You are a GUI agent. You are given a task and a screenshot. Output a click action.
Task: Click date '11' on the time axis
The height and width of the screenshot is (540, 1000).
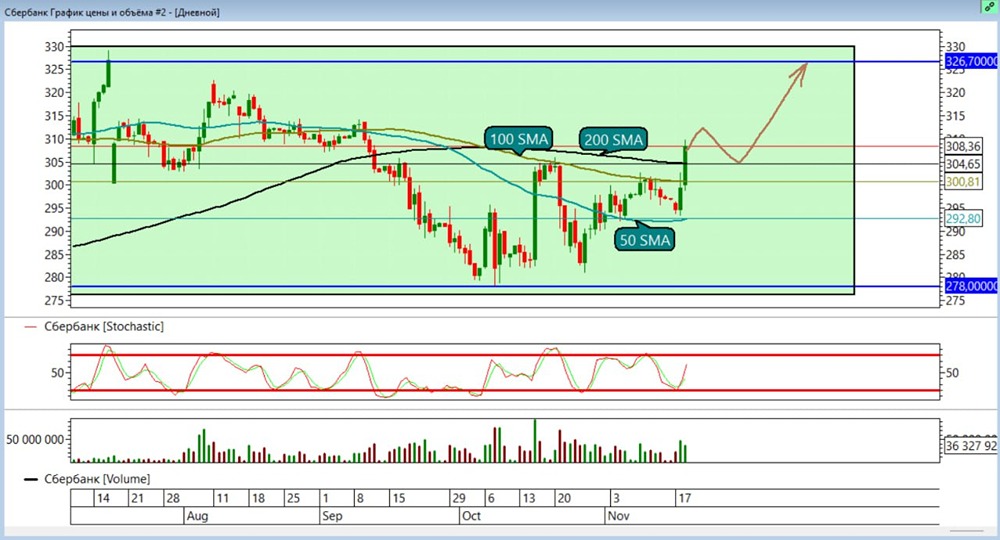222,498
